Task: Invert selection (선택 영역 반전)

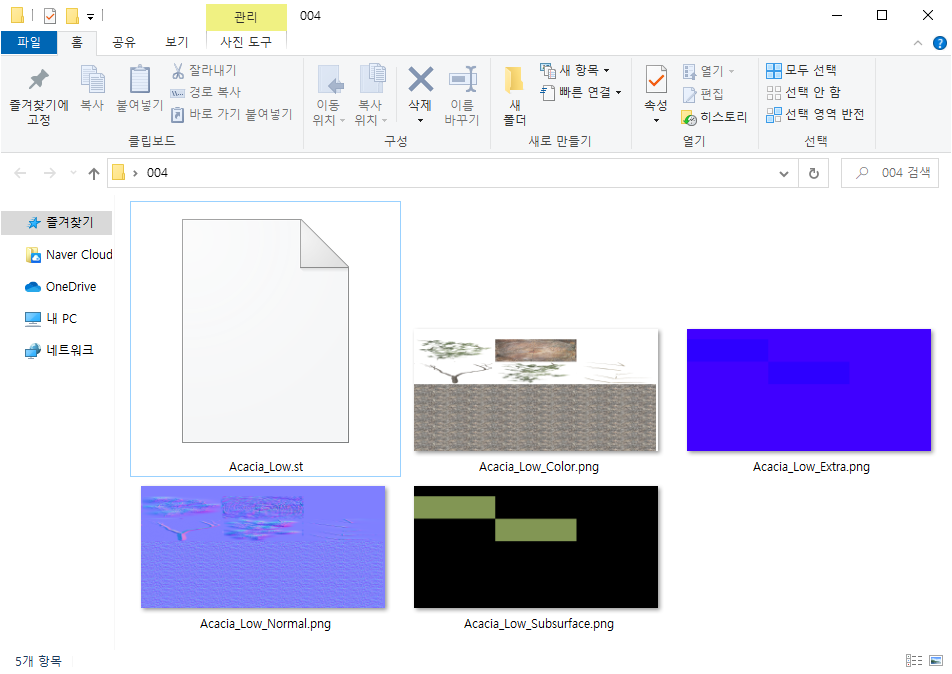Action: tap(815, 114)
